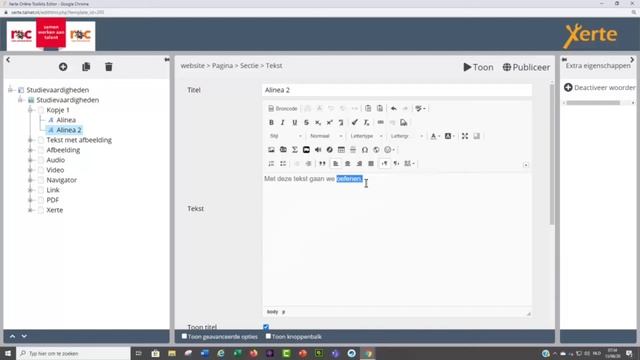The width and height of the screenshot is (640, 360).
Task: Apply superscript formatting
Action: coord(329,122)
